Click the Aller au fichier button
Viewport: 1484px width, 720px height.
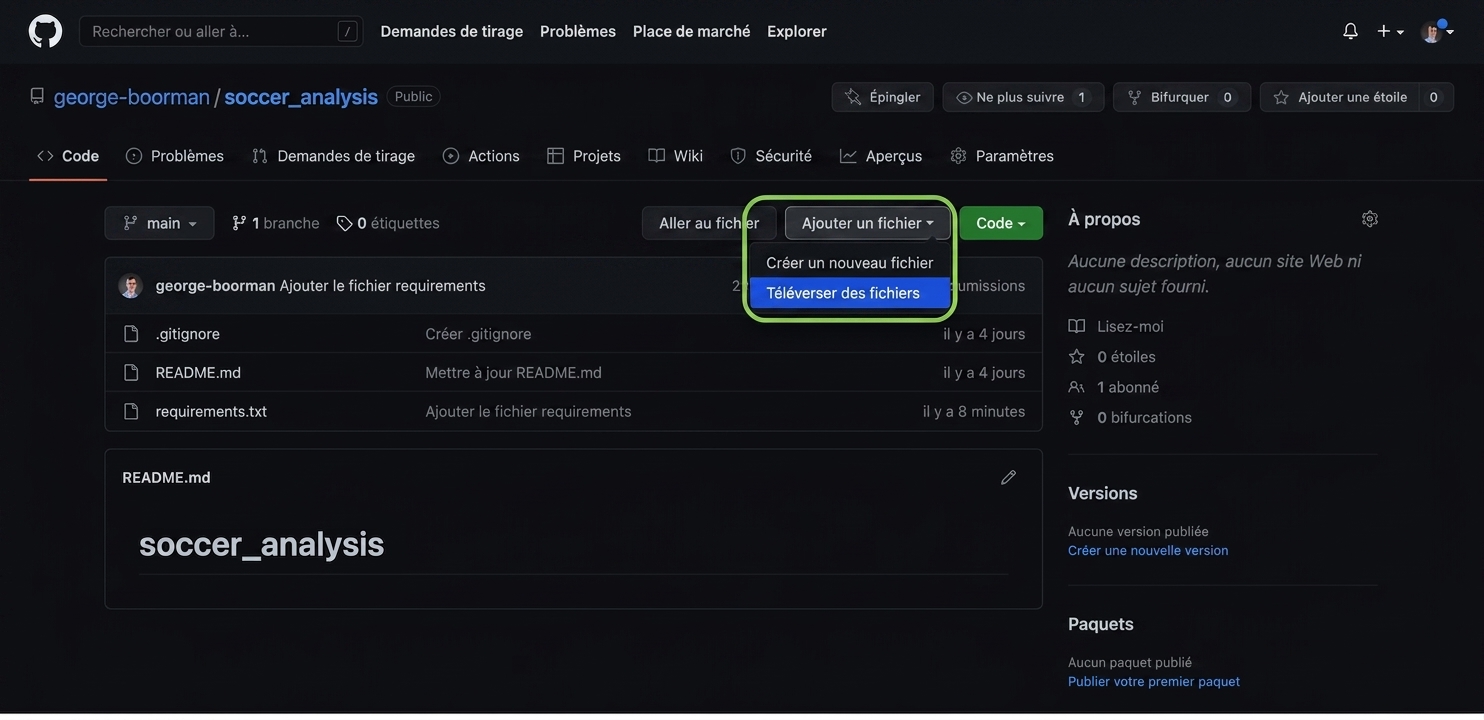coord(709,223)
